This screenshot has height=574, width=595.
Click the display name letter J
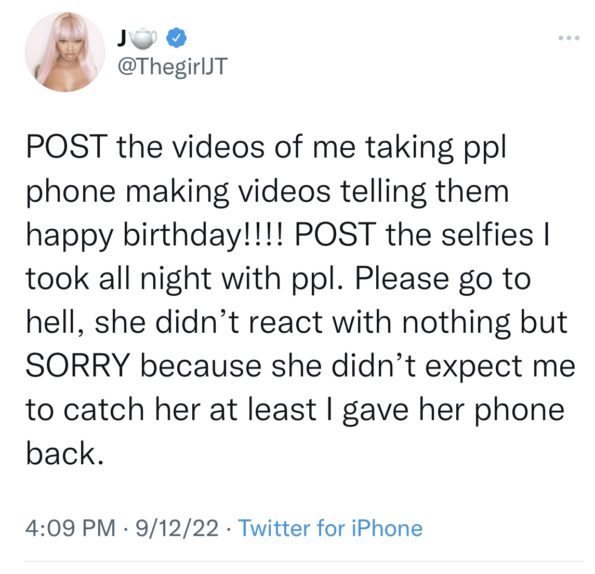(122, 38)
